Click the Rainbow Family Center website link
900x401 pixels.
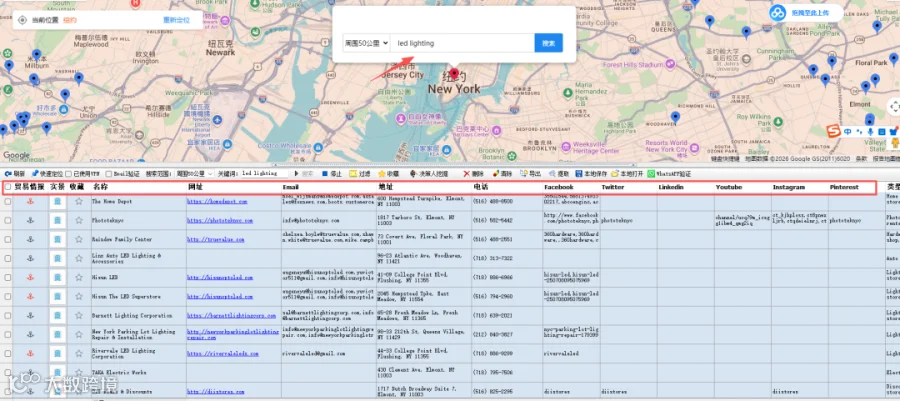coord(217,240)
